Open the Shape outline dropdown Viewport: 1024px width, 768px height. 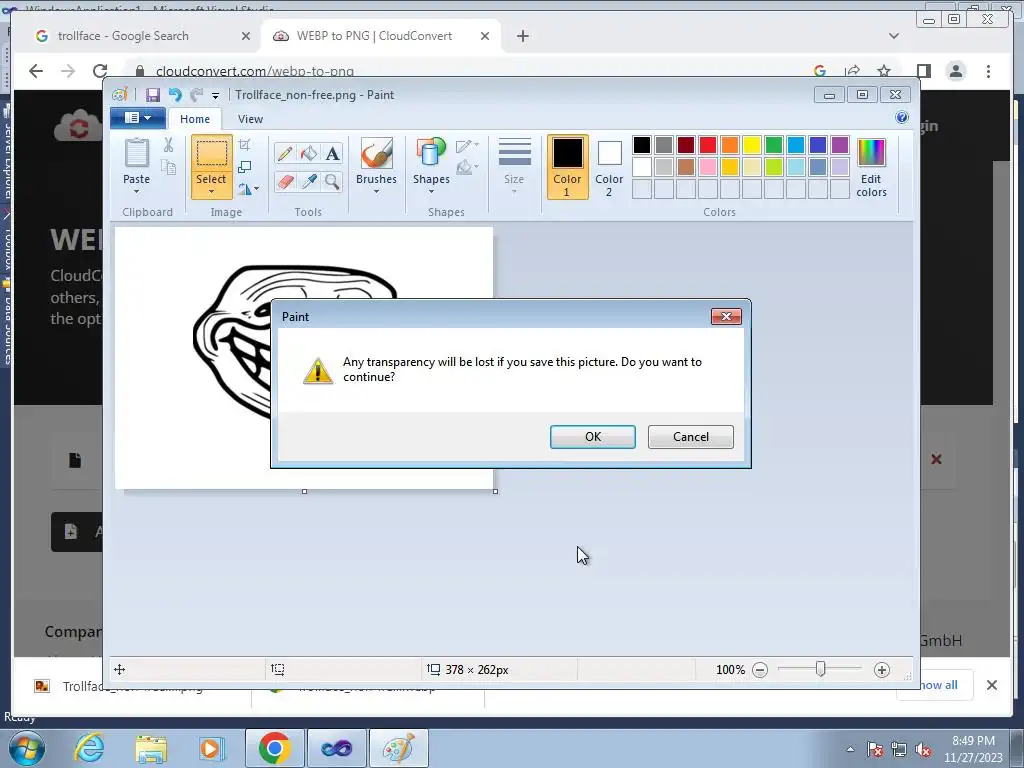(x=468, y=146)
